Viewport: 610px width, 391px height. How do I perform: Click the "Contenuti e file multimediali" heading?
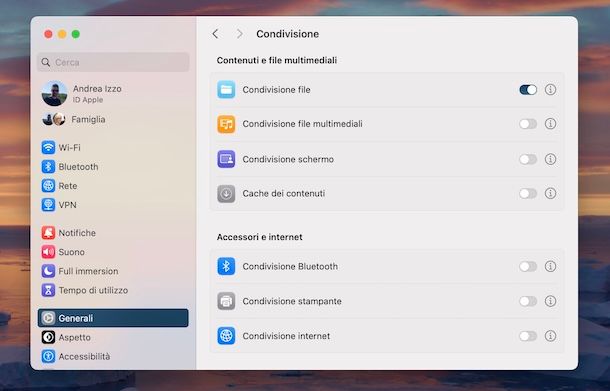[277, 60]
